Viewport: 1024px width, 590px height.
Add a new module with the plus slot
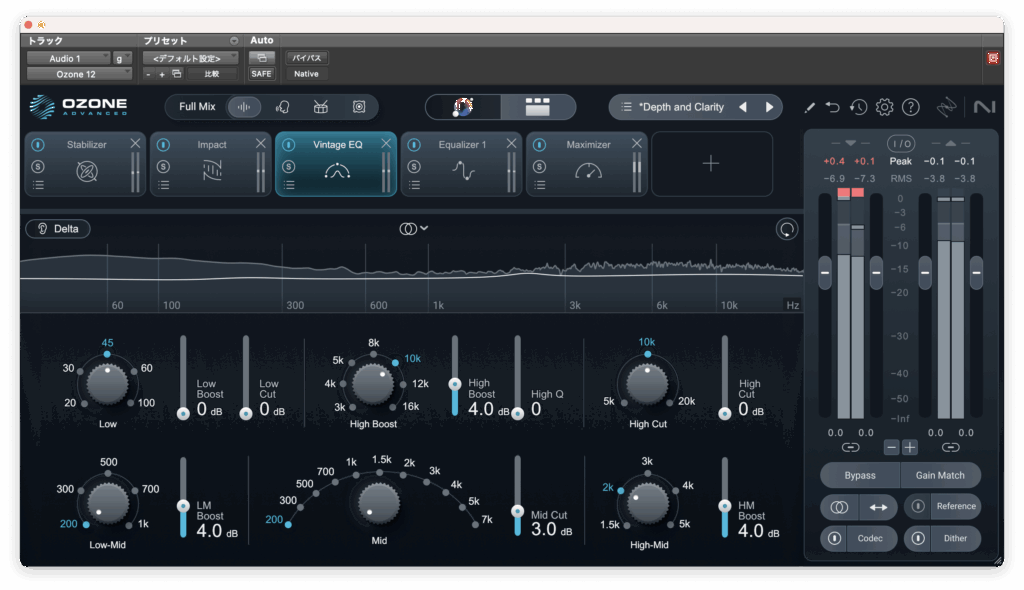click(x=711, y=164)
